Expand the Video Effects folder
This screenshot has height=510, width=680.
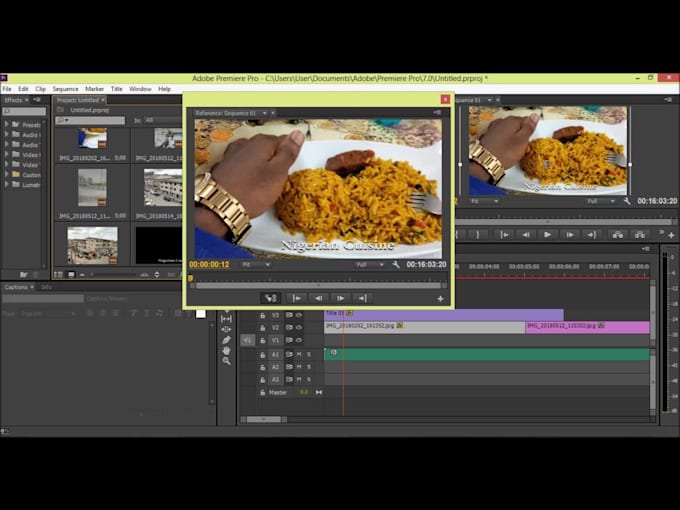click(x=7, y=154)
